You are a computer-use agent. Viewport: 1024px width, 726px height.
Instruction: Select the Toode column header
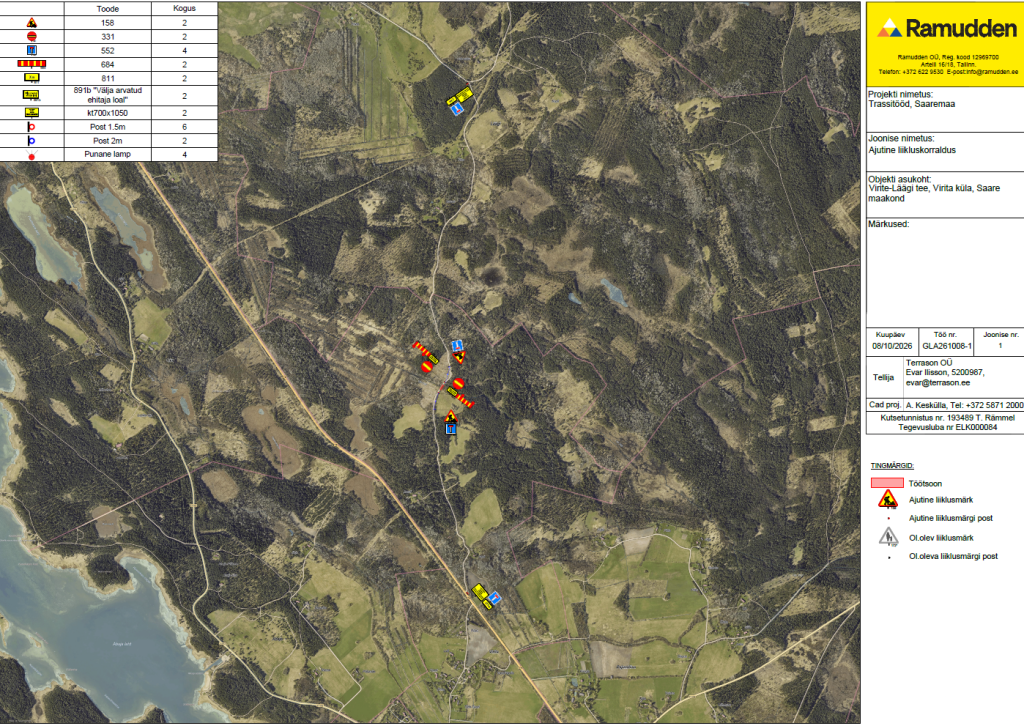tap(108, 8)
